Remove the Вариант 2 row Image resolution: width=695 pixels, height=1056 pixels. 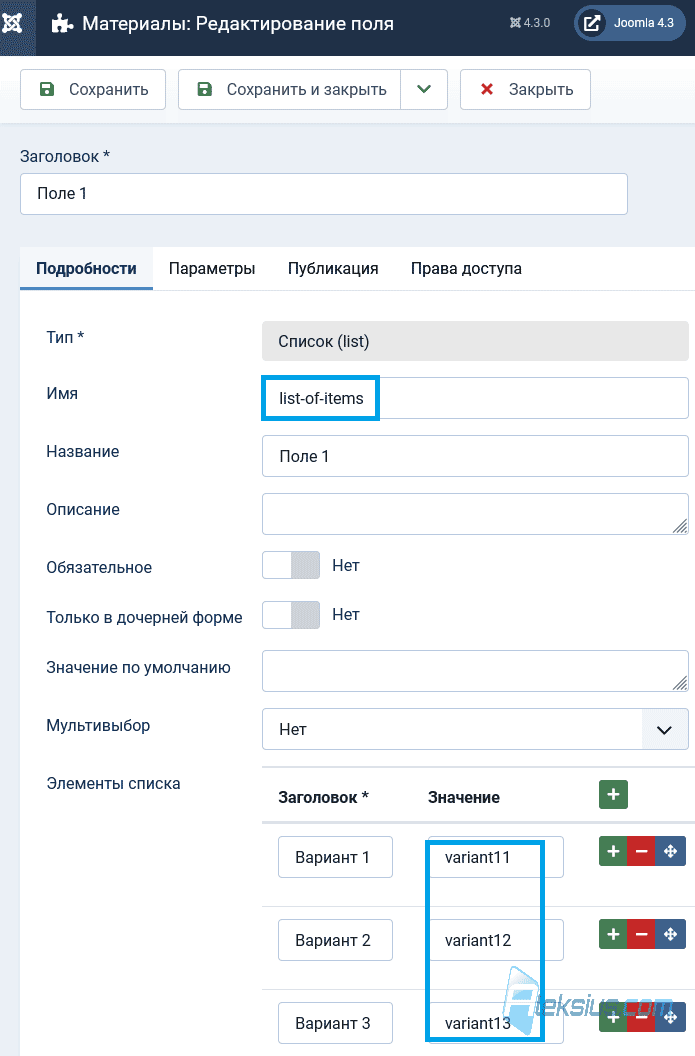pos(642,934)
